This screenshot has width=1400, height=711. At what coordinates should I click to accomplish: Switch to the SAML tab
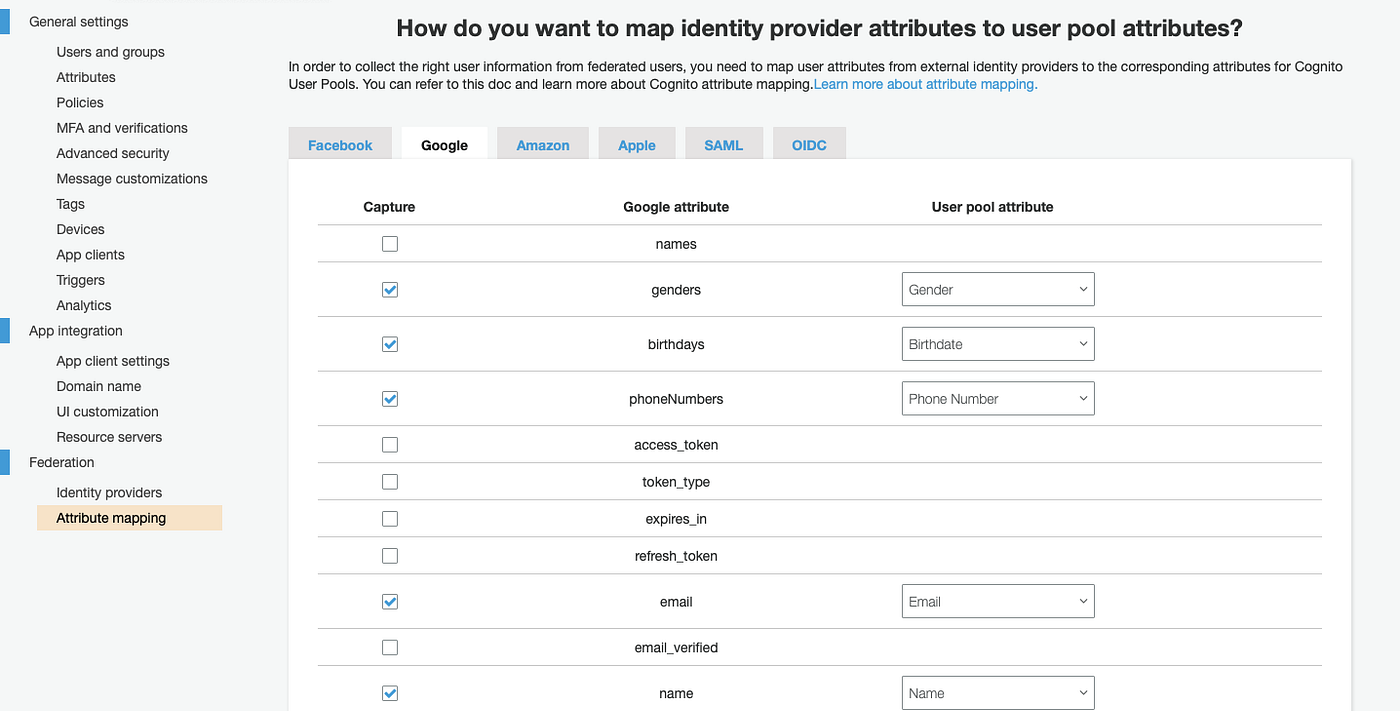pyautogui.click(x=723, y=143)
